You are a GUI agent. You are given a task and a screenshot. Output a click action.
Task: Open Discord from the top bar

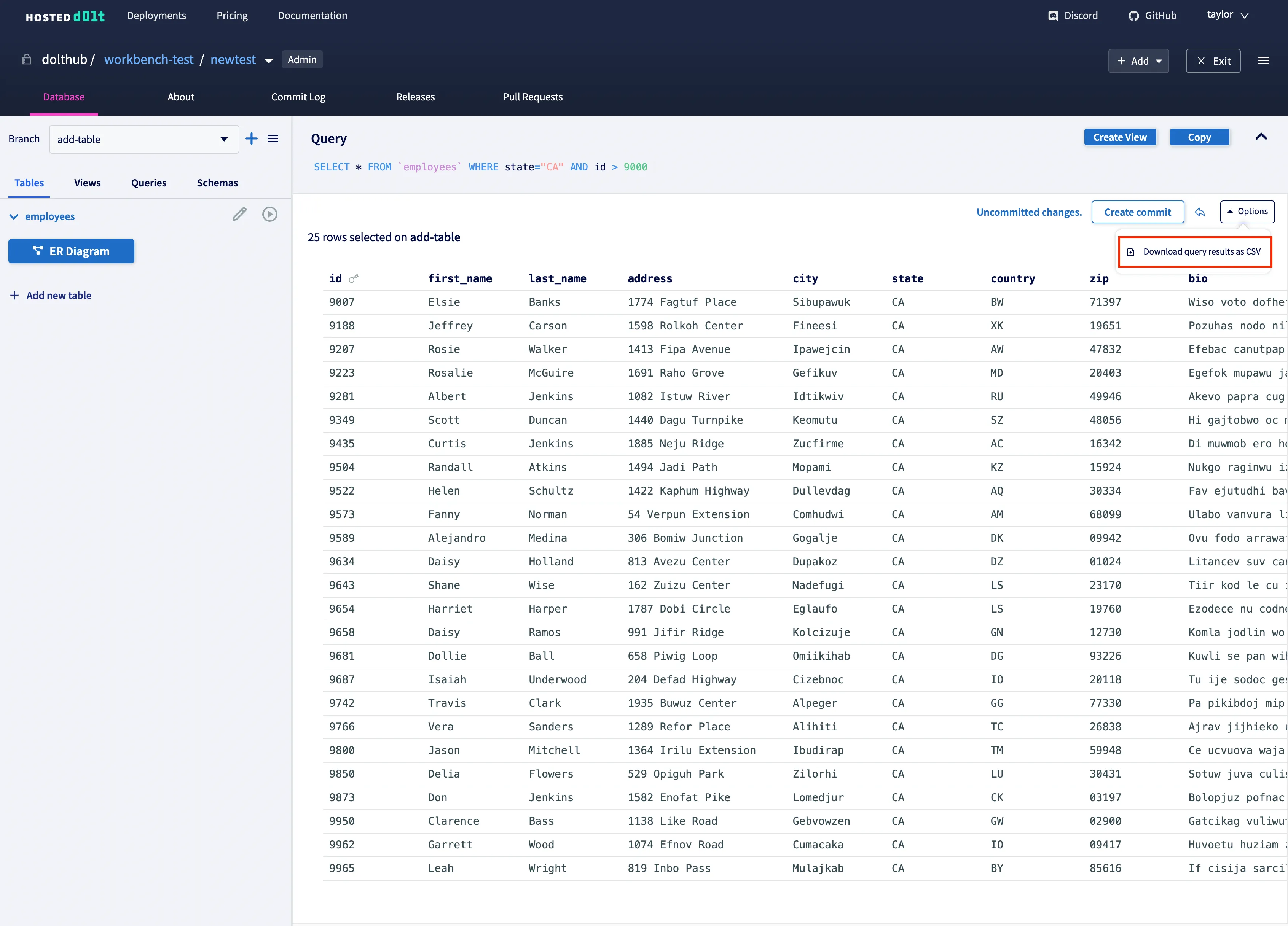[x=1073, y=15]
